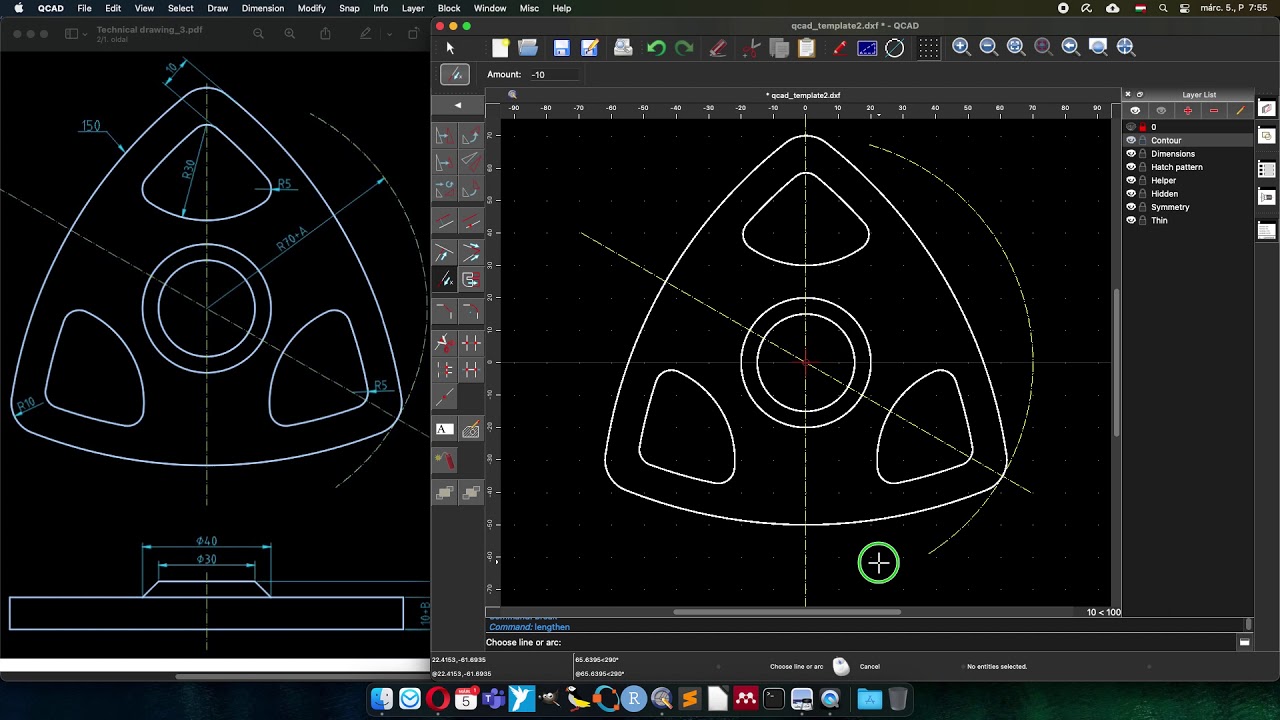Choose the Trim tool in modify toolbar
Image resolution: width=1280 pixels, height=720 pixels.
click(x=445, y=253)
